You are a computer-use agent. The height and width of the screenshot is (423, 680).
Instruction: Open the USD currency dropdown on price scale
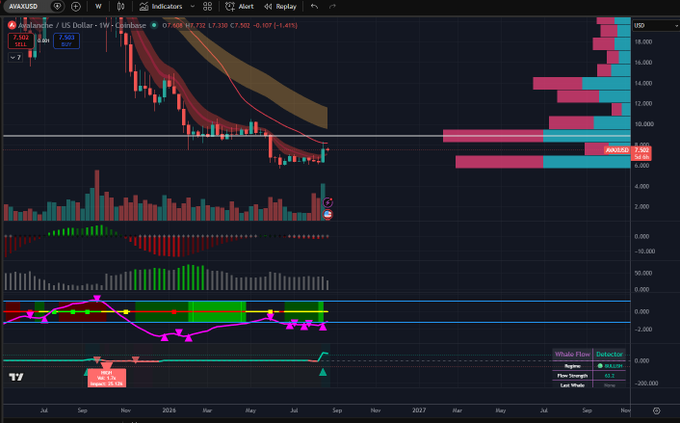[x=655, y=26]
